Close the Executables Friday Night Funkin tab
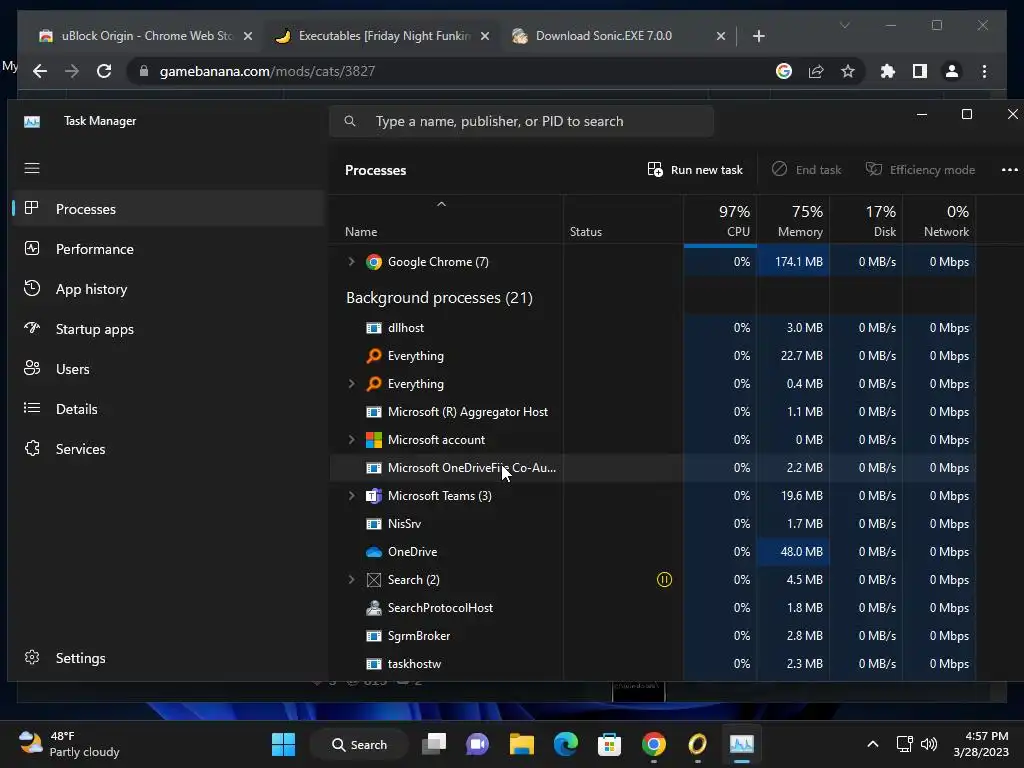 pos(485,36)
